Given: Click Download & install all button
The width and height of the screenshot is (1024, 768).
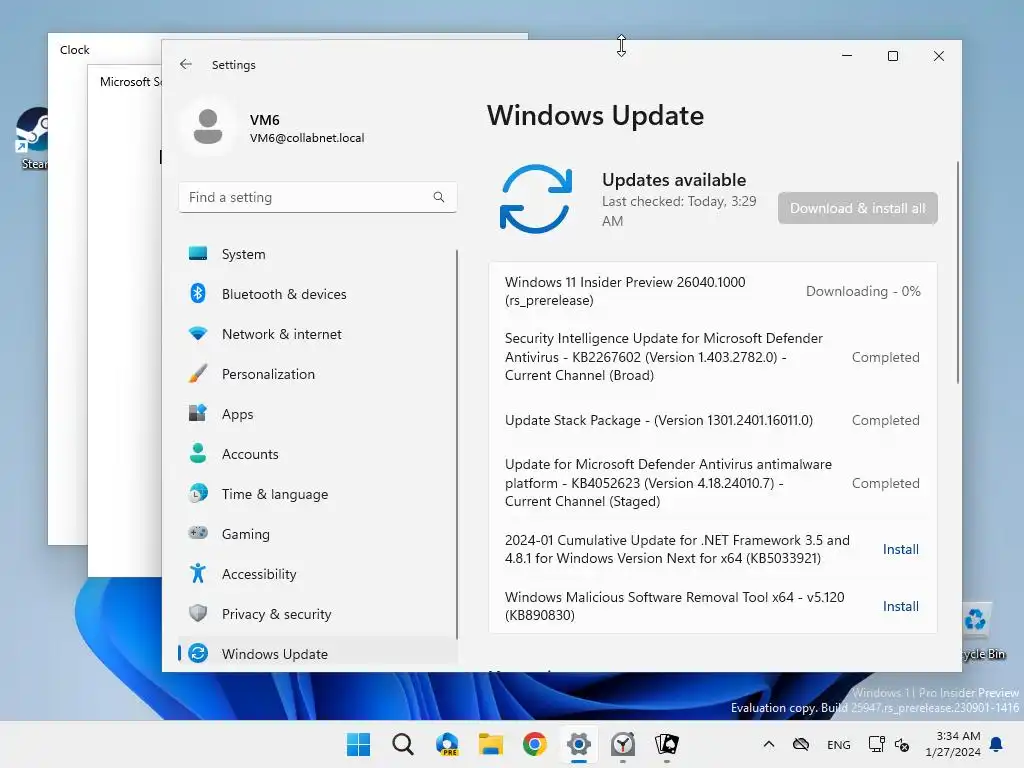Looking at the screenshot, I should [x=857, y=208].
